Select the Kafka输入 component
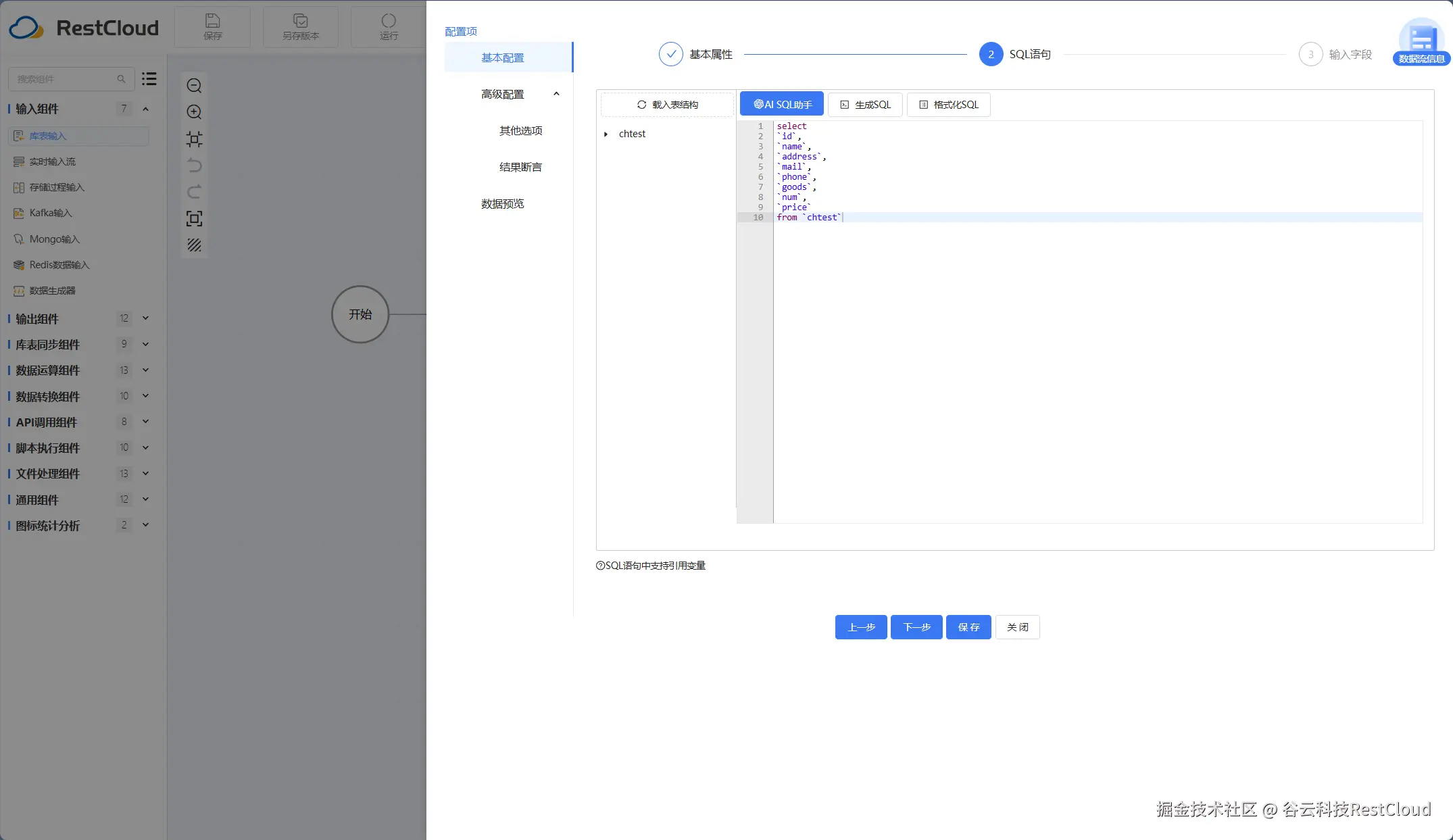 (x=50, y=213)
